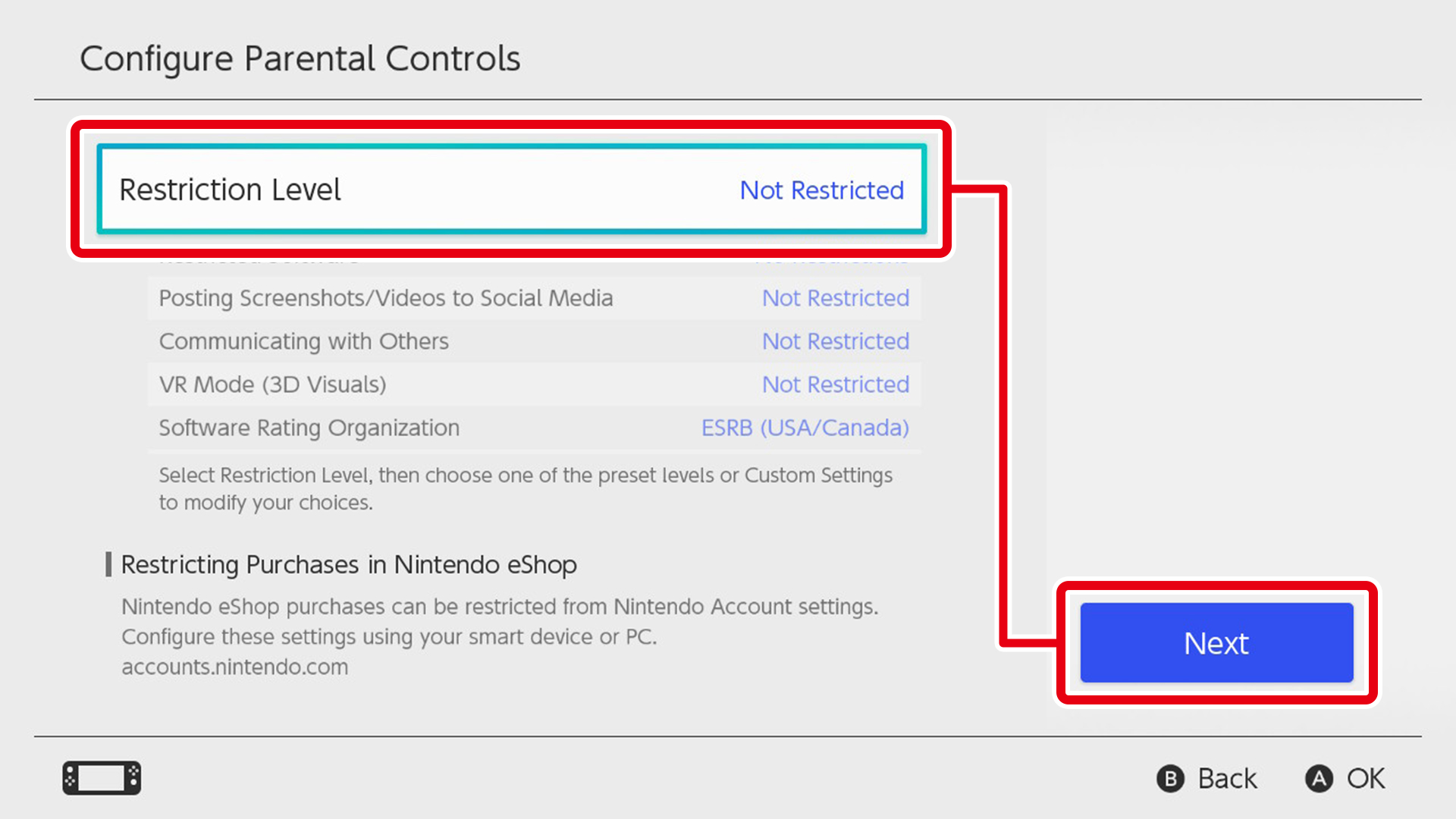Select VR Mode (3D Visuals) row
1456x819 pixels.
[534, 384]
